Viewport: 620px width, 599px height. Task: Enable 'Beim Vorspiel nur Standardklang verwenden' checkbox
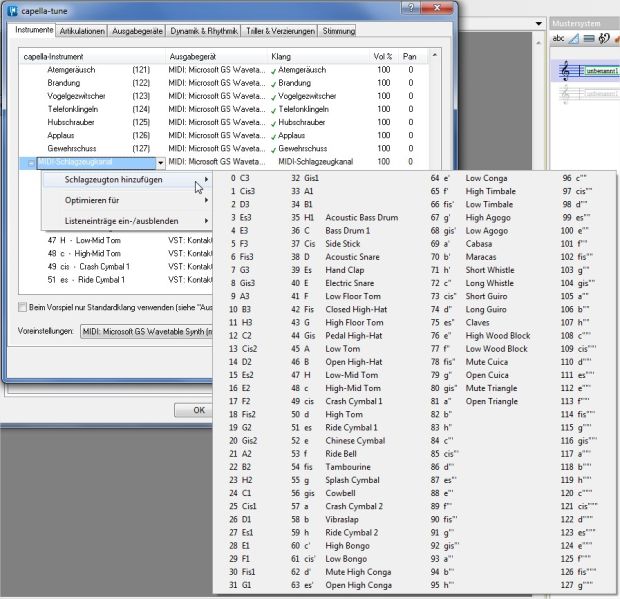(23, 306)
